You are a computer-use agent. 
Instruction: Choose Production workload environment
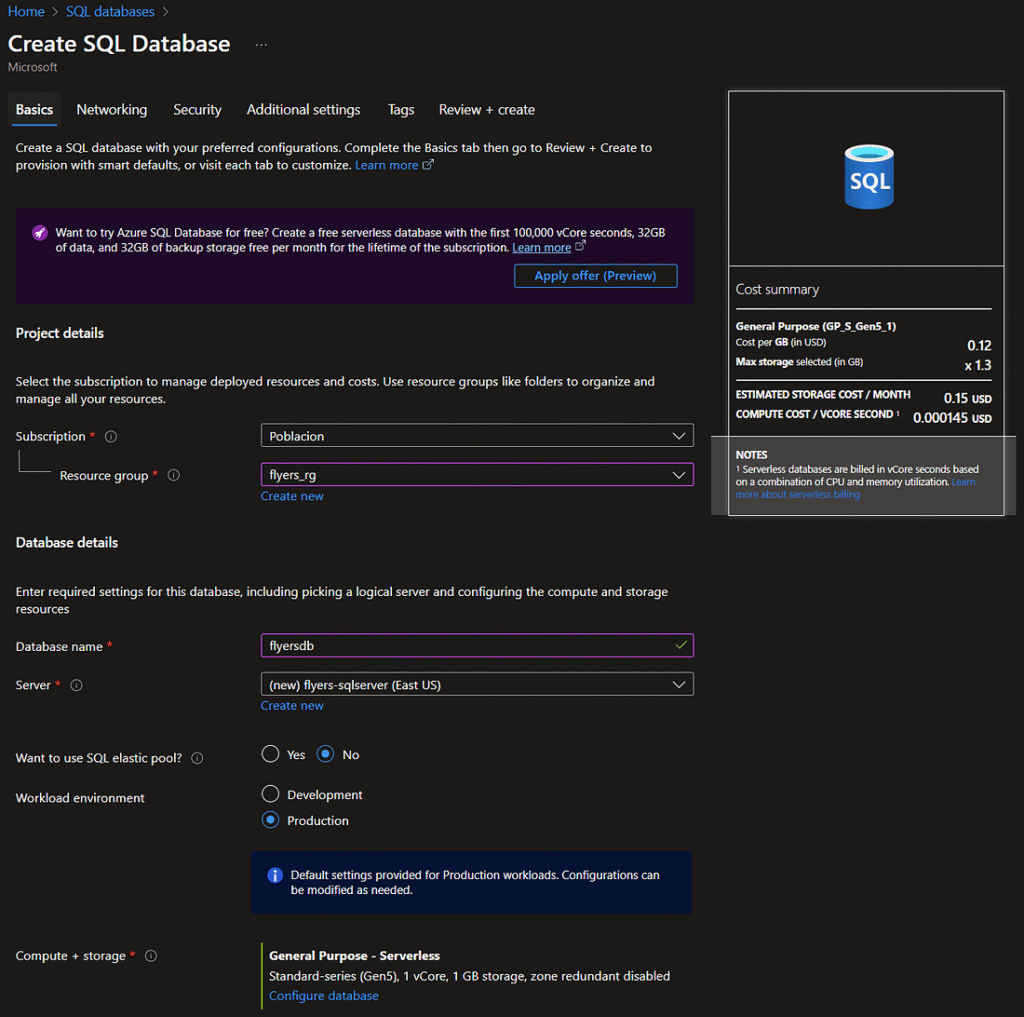270,820
